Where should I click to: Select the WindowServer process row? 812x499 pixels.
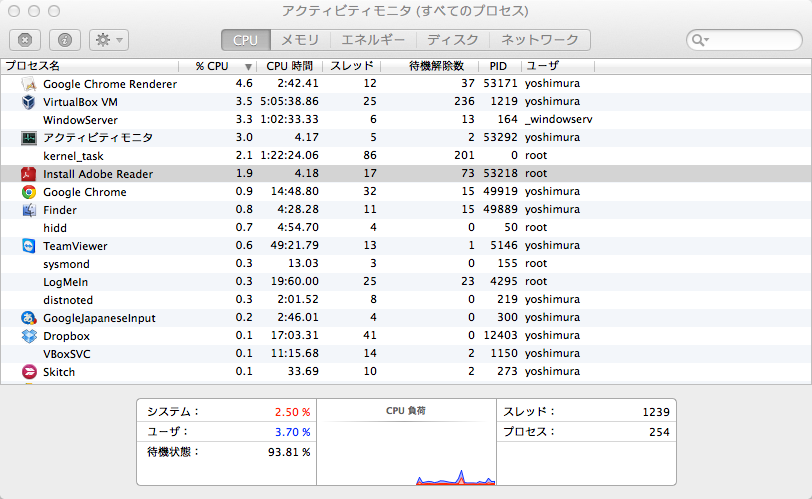point(406,120)
